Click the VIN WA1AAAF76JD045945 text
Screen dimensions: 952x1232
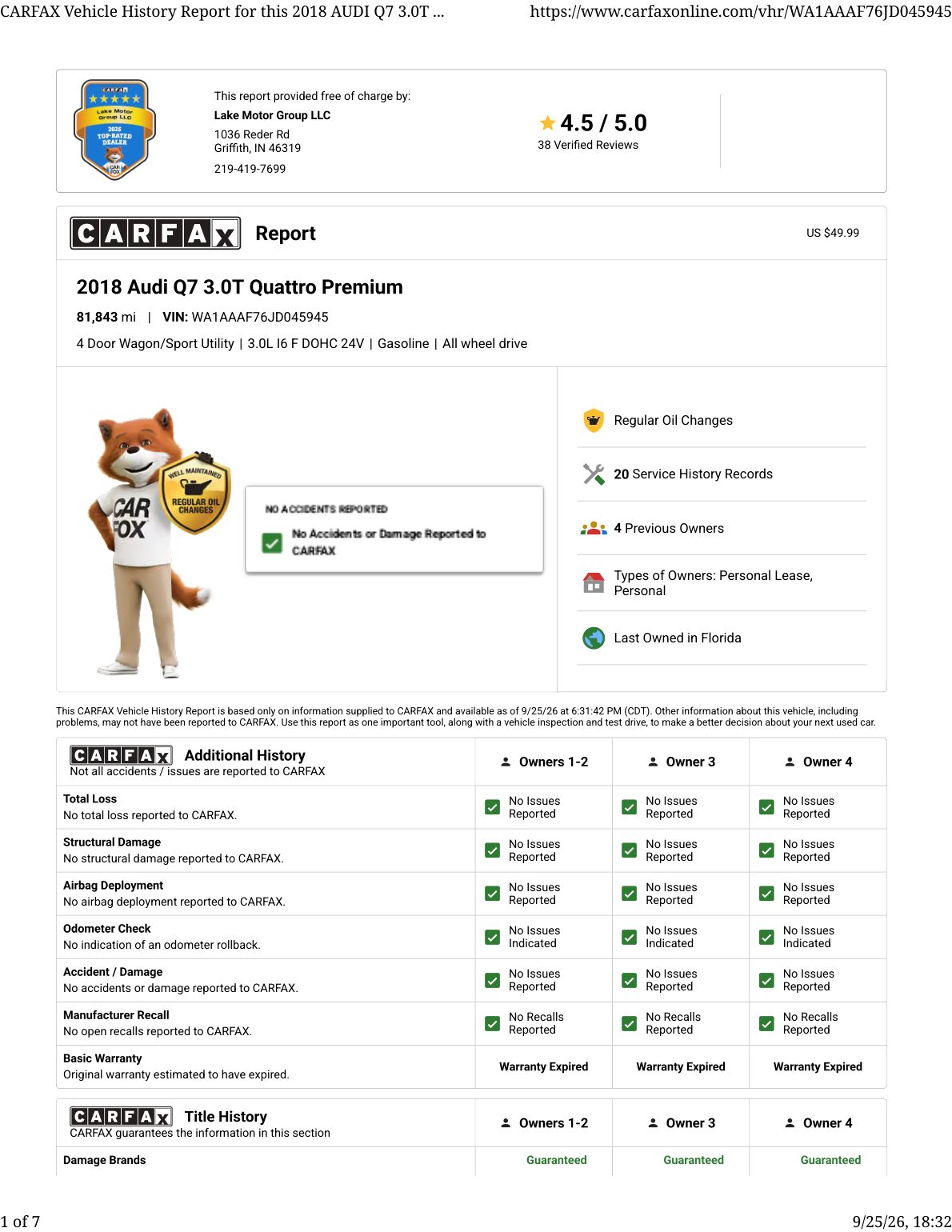[x=246, y=317]
